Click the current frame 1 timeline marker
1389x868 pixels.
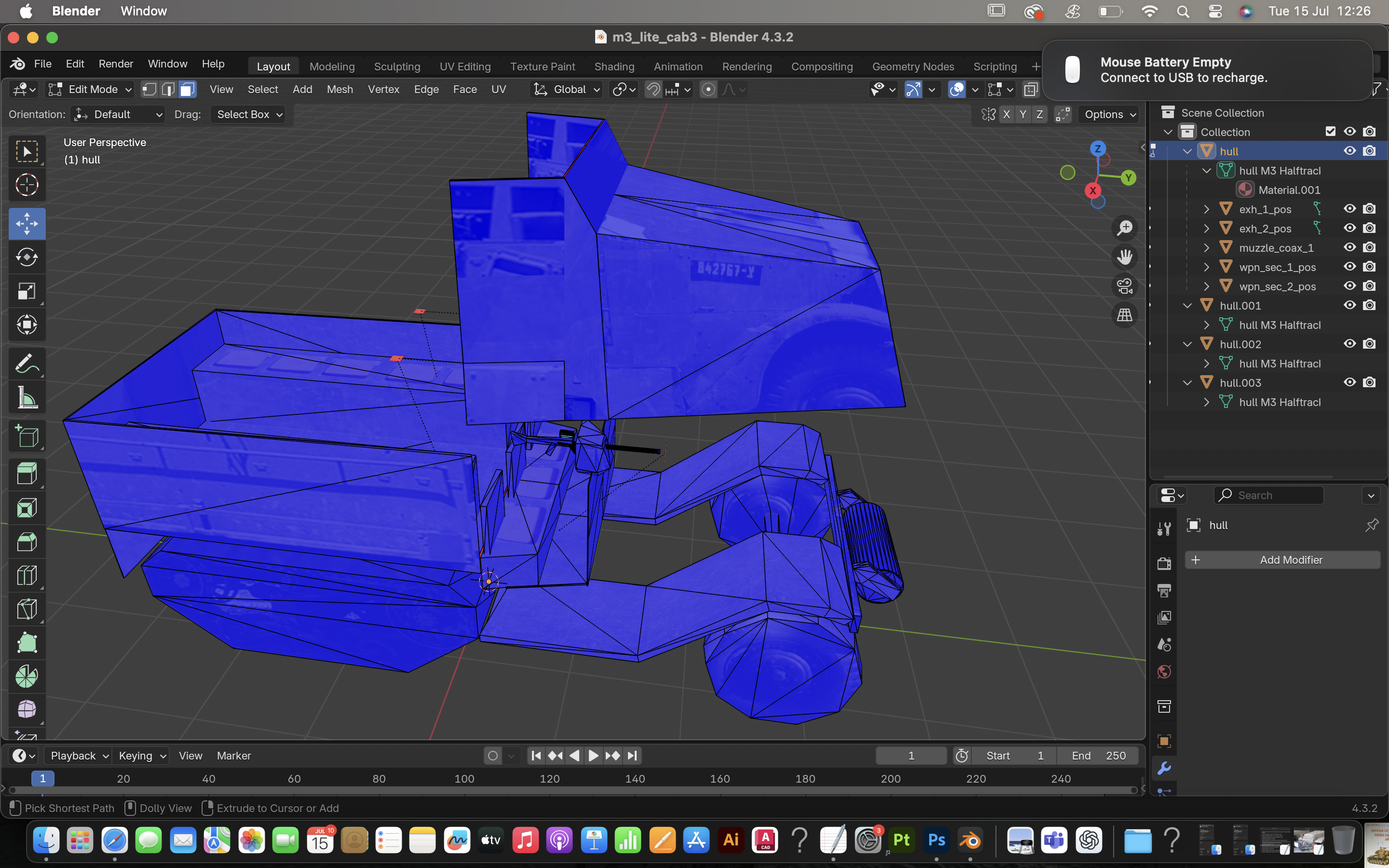[x=42, y=778]
